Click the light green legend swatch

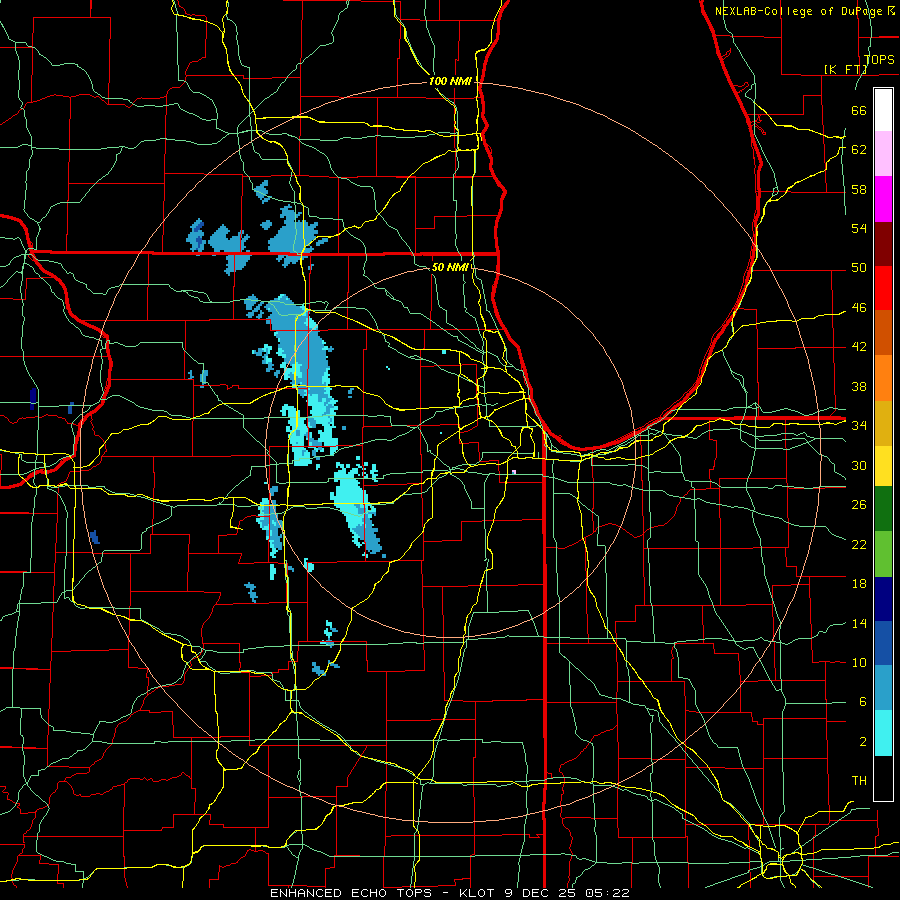tap(883, 553)
